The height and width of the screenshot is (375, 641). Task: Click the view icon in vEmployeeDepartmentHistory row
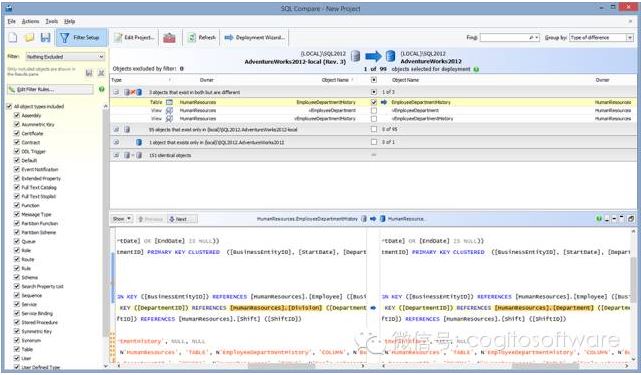(x=169, y=119)
